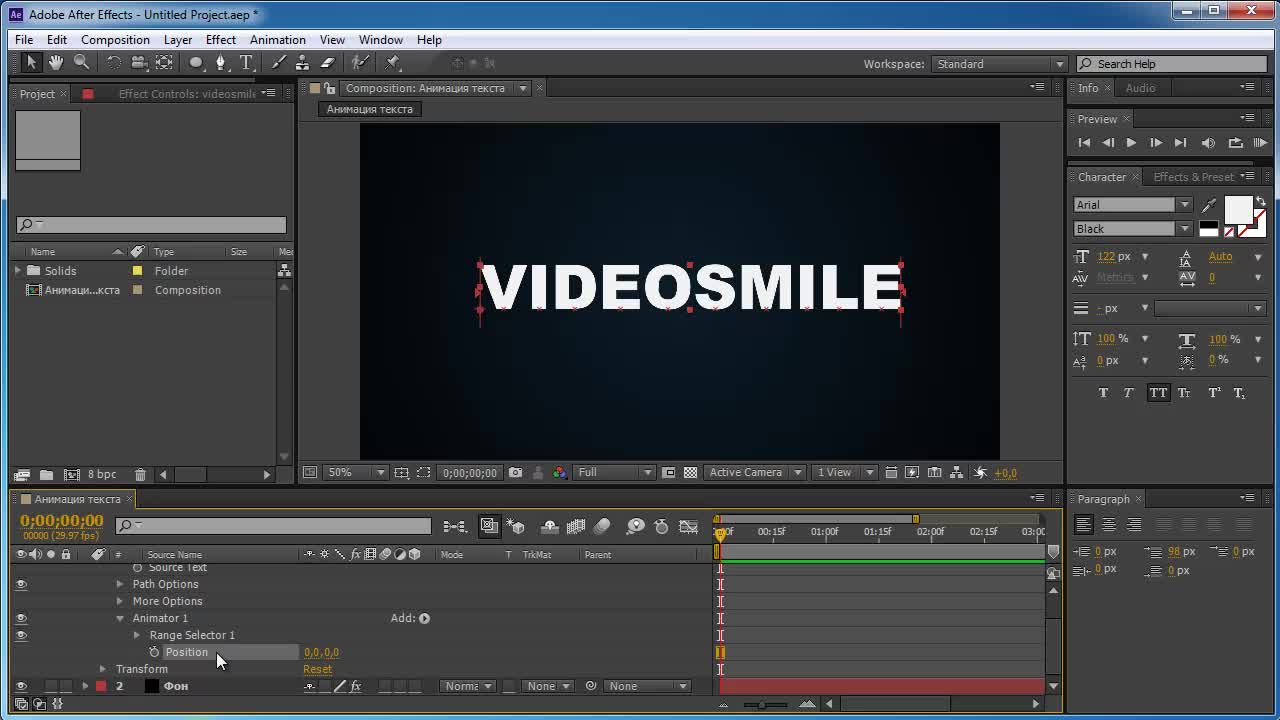The image size is (1280, 720).
Task: Select the Zoom magnifier tool
Action: click(x=82, y=63)
